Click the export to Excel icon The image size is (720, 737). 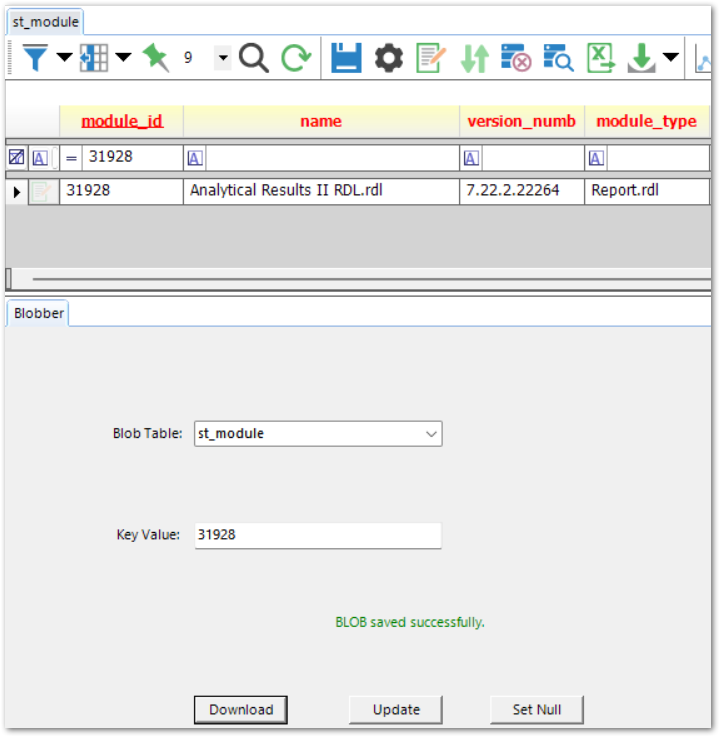601,58
